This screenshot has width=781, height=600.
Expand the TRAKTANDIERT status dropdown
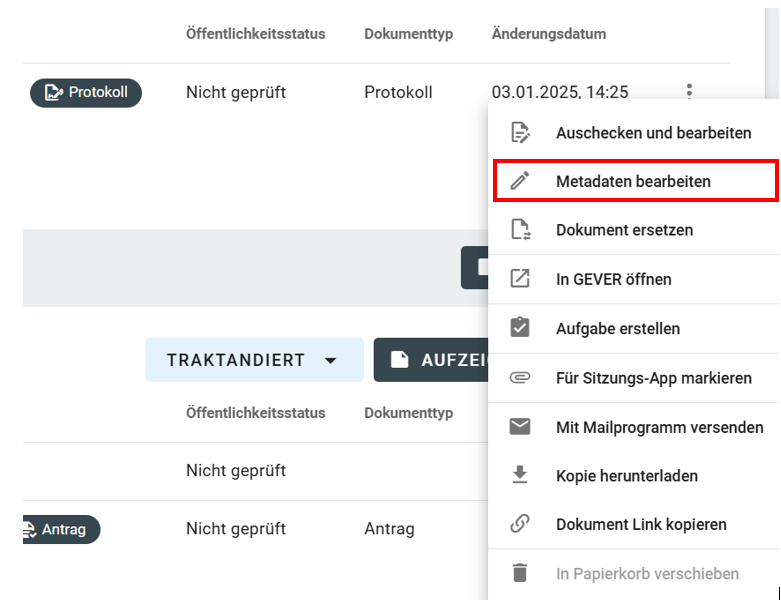(x=254, y=360)
